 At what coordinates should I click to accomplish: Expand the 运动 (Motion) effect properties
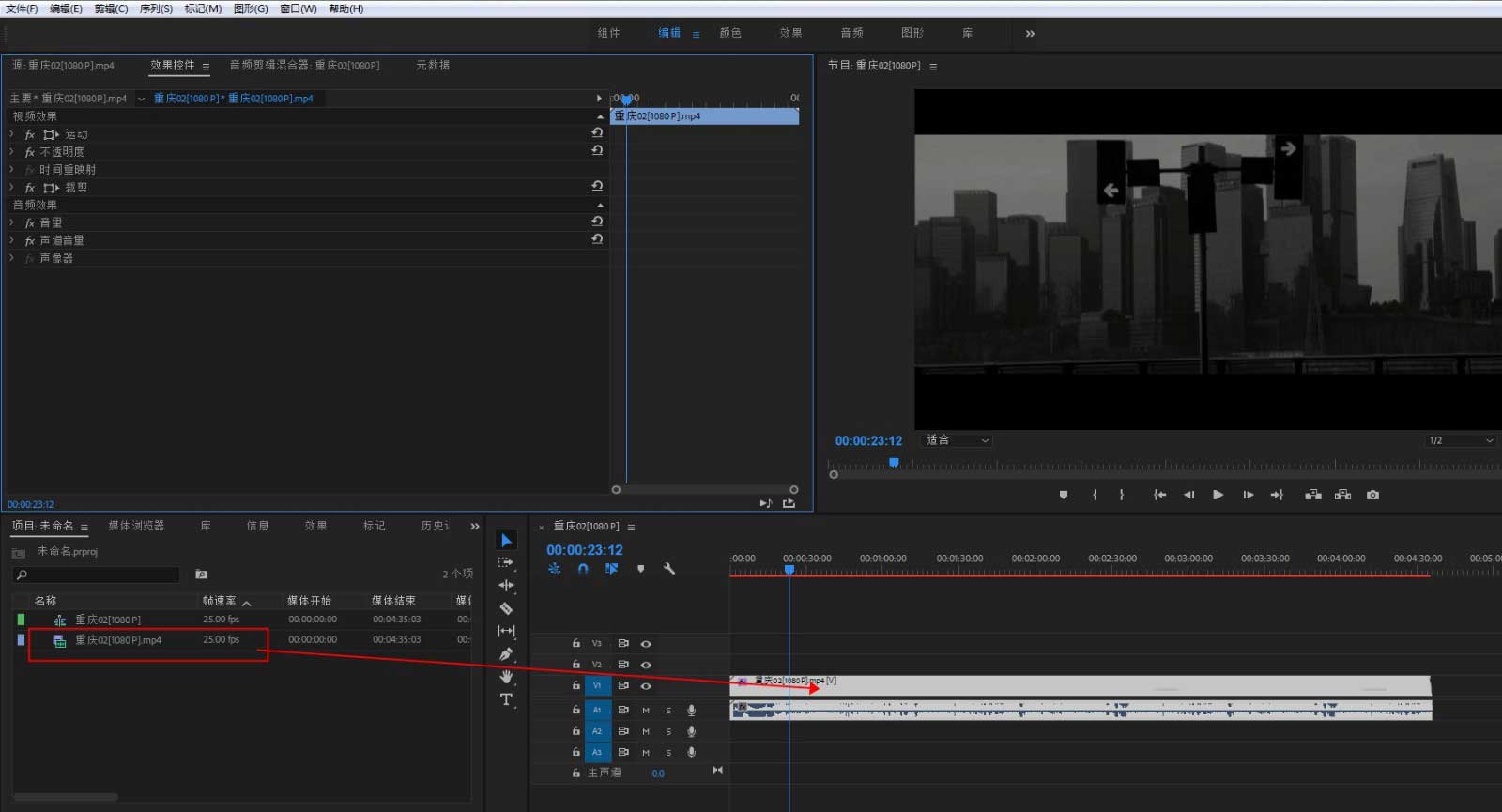pyautogui.click(x=11, y=134)
